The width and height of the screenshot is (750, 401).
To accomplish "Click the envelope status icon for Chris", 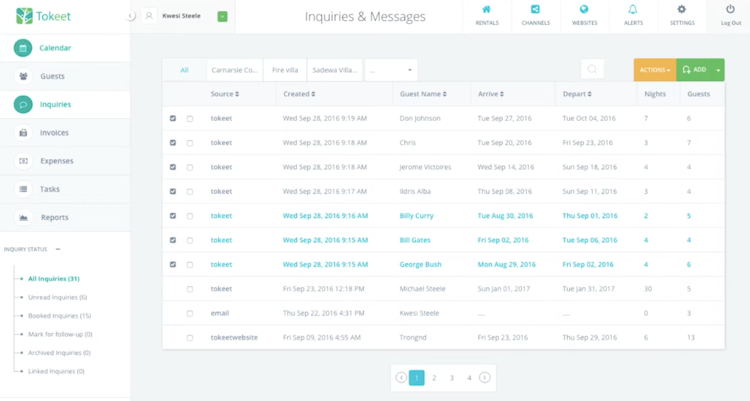I will point(173,143).
